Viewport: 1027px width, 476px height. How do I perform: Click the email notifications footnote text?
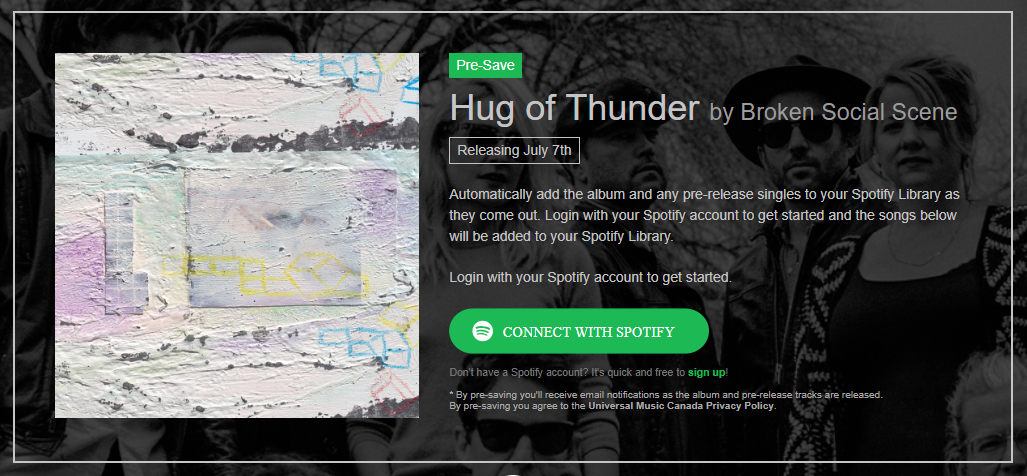[x=666, y=395]
